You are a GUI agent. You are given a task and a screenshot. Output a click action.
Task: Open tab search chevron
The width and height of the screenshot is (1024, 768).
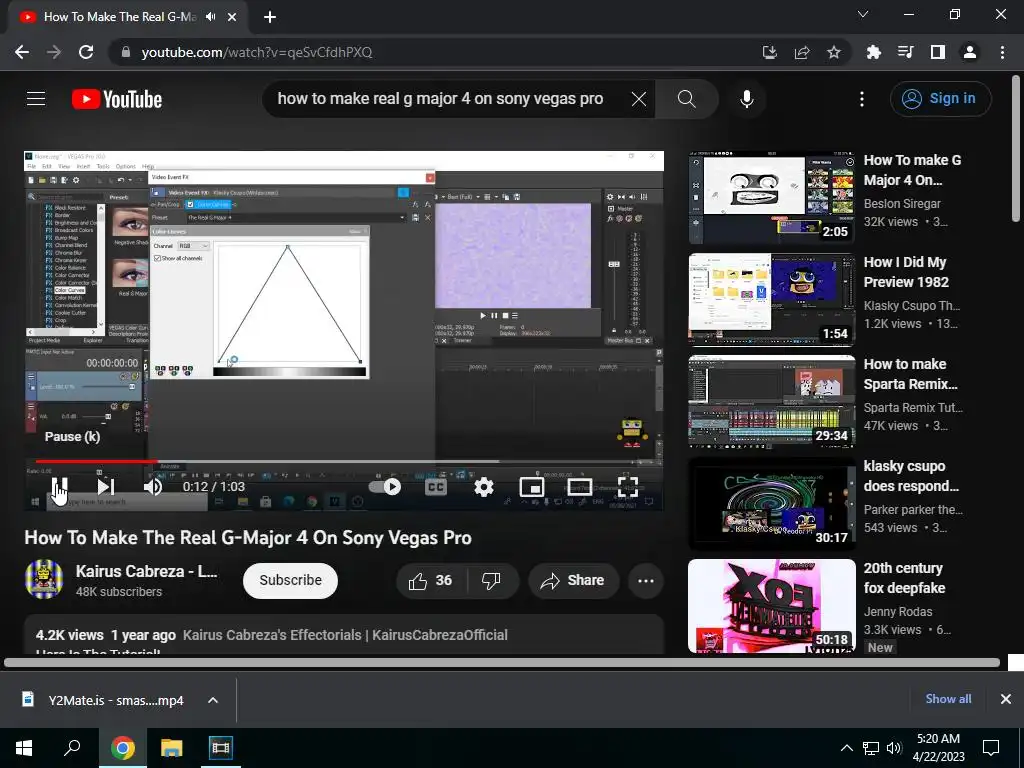pyautogui.click(x=863, y=14)
